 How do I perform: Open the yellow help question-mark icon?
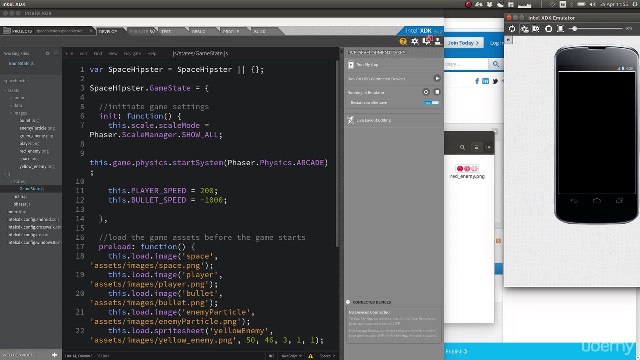(403, 41)
